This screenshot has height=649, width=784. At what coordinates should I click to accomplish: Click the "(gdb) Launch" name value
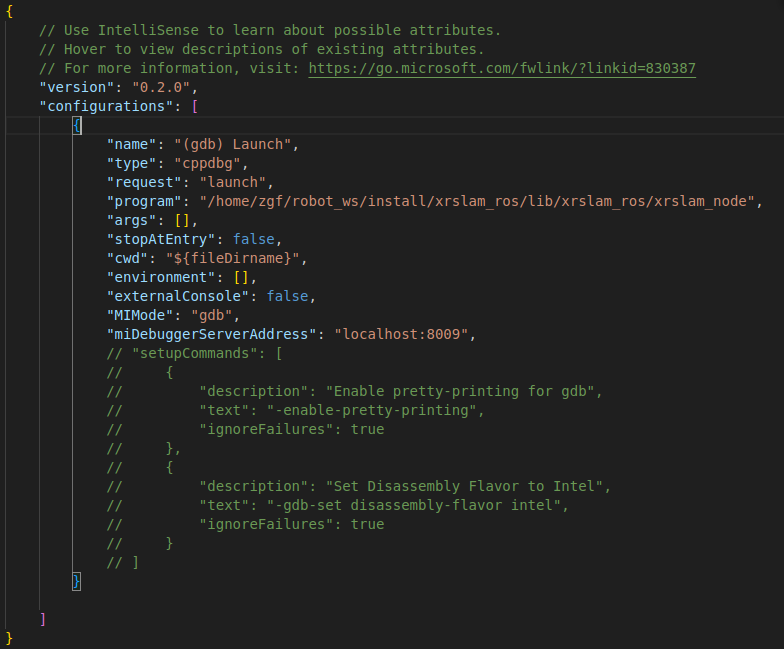[232, 144]
